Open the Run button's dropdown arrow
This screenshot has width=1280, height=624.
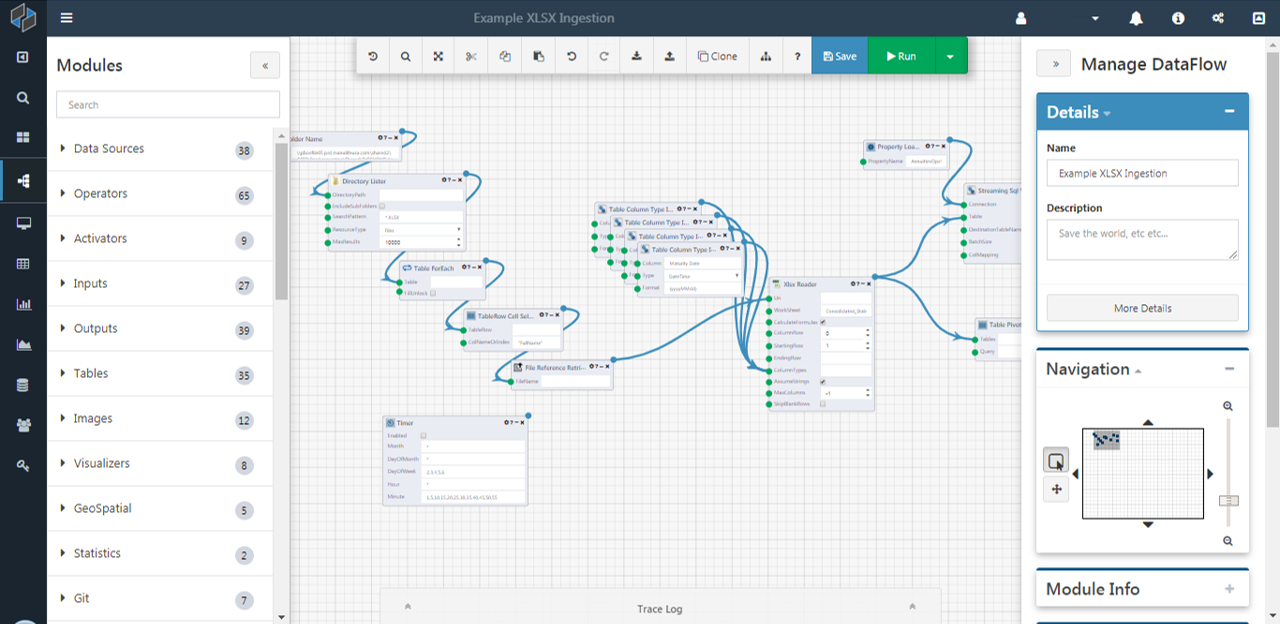[x=950, y=56]
